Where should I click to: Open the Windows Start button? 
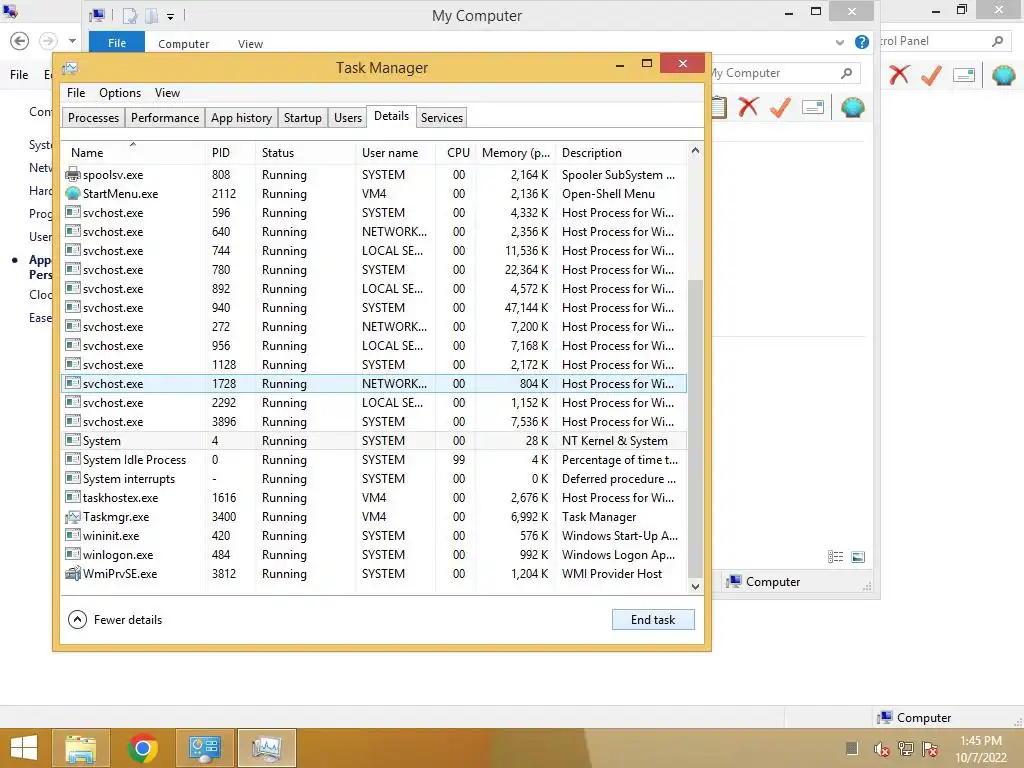point(24,748)
